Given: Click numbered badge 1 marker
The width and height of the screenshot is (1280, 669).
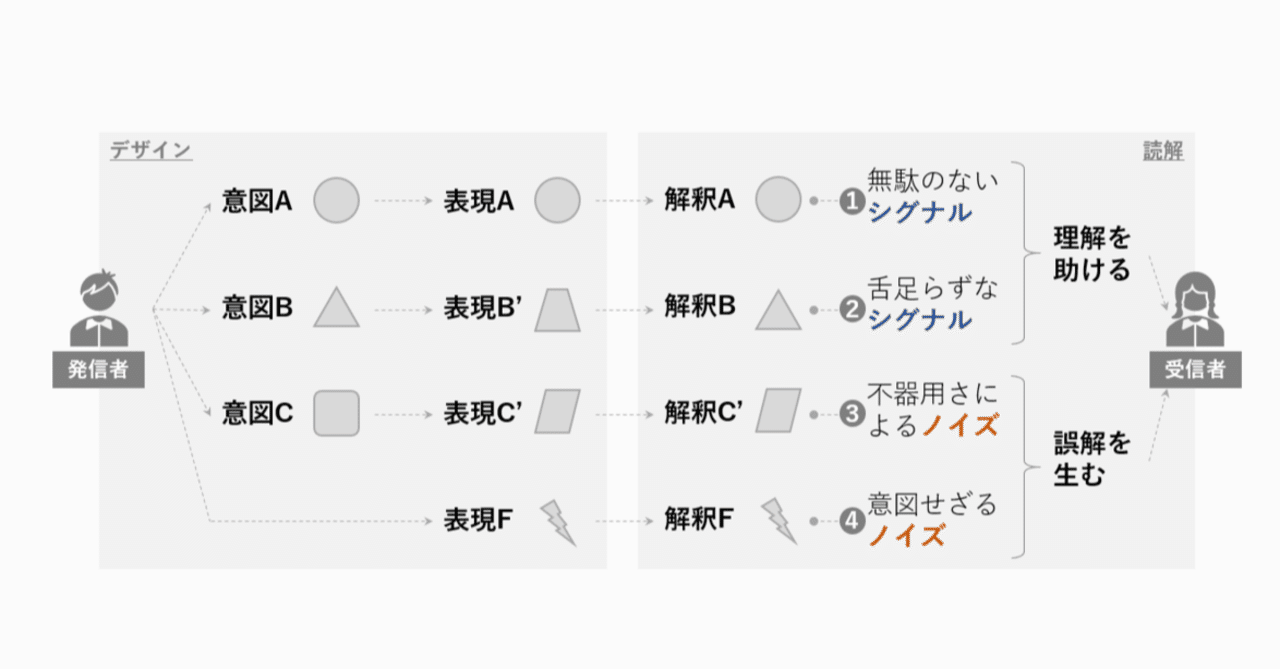Looking at the screenshot, I should point(851,202).
